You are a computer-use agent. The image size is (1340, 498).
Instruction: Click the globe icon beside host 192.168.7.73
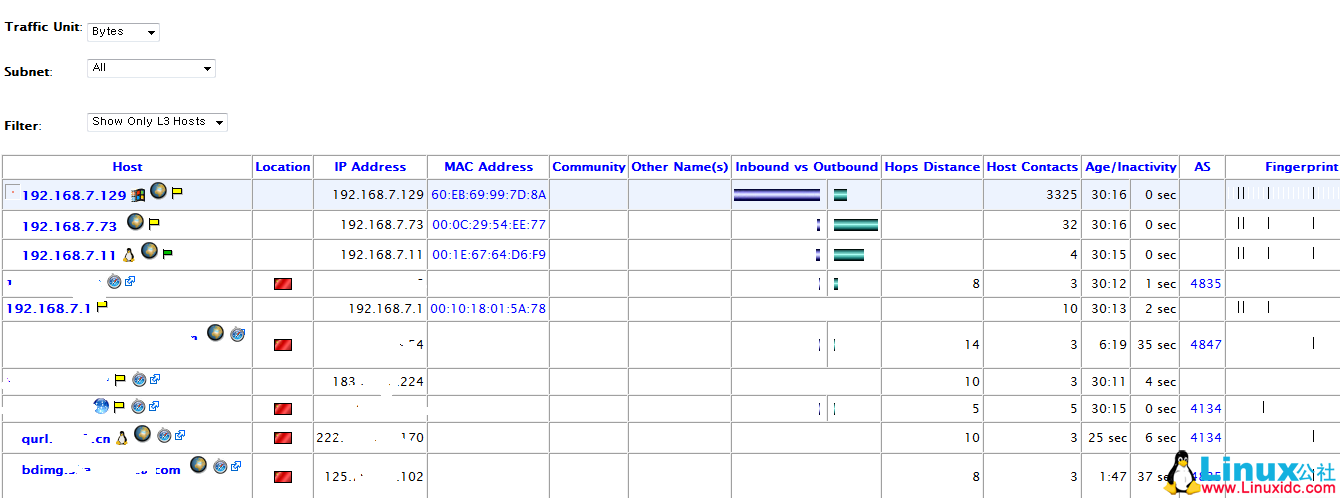pos(135,222)
